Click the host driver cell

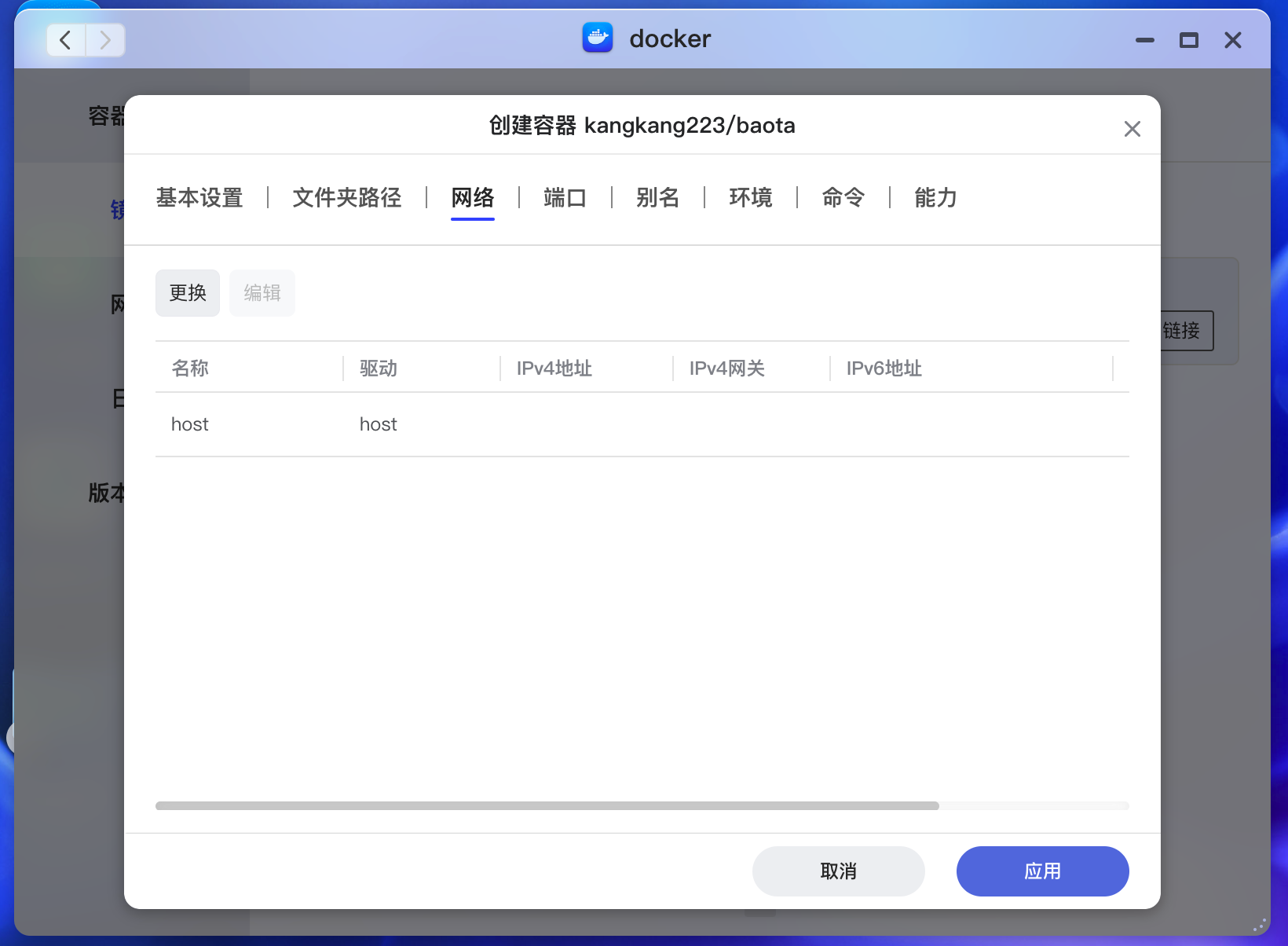click(379, 424)
